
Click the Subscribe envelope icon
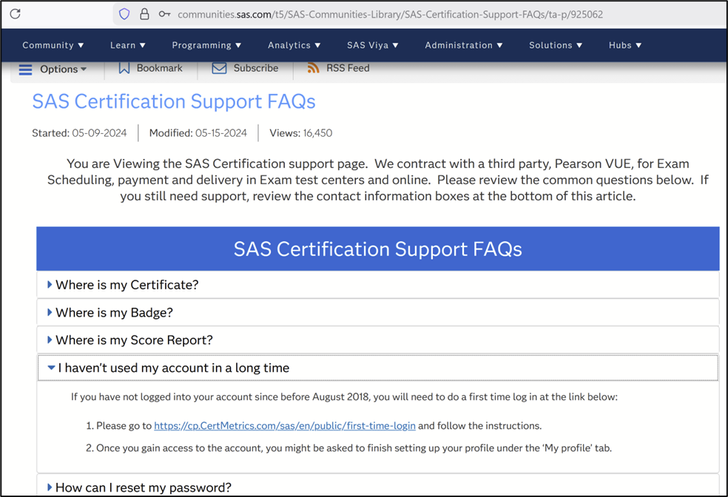point(219,68)
